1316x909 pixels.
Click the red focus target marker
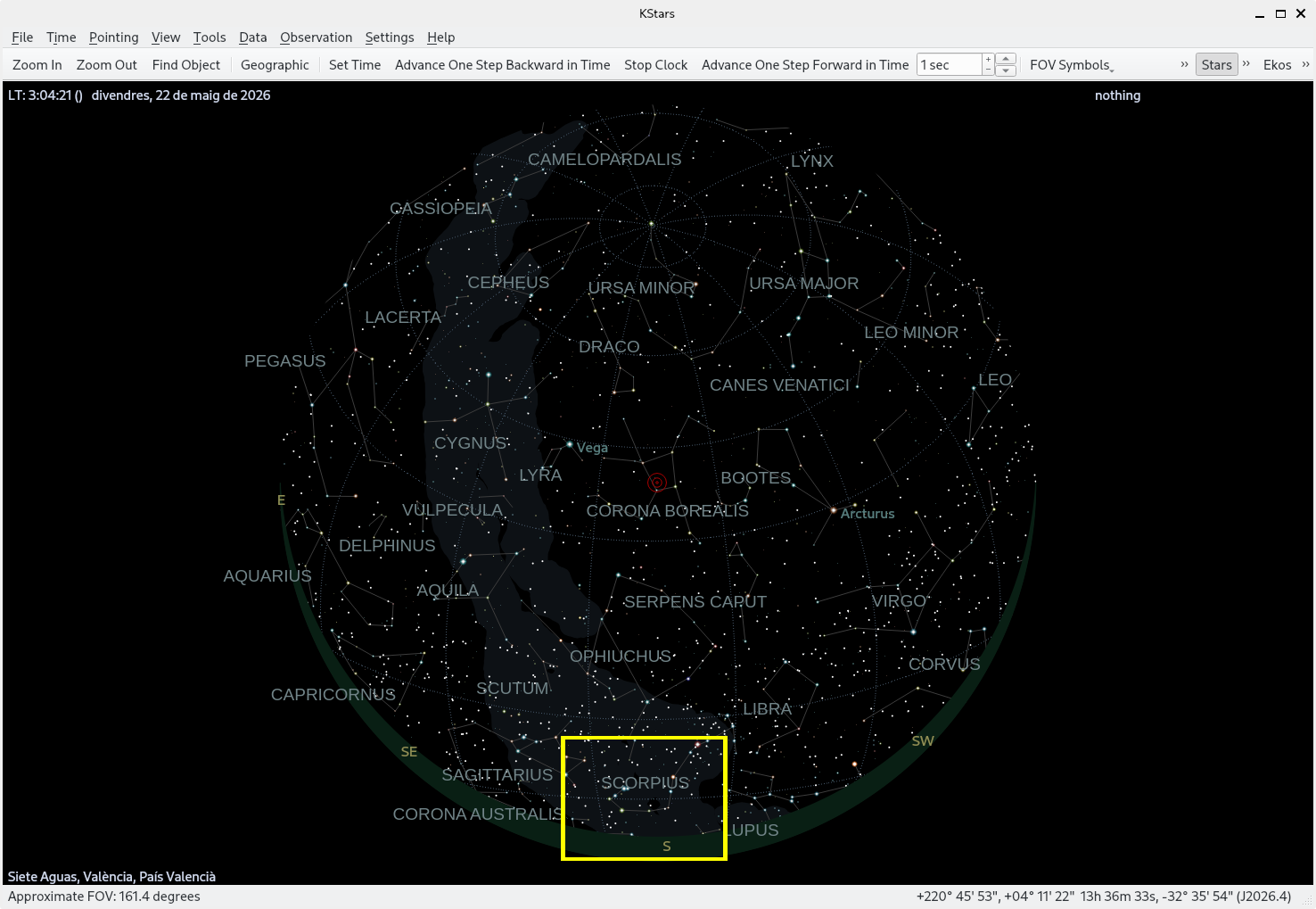tap(657, 483)
